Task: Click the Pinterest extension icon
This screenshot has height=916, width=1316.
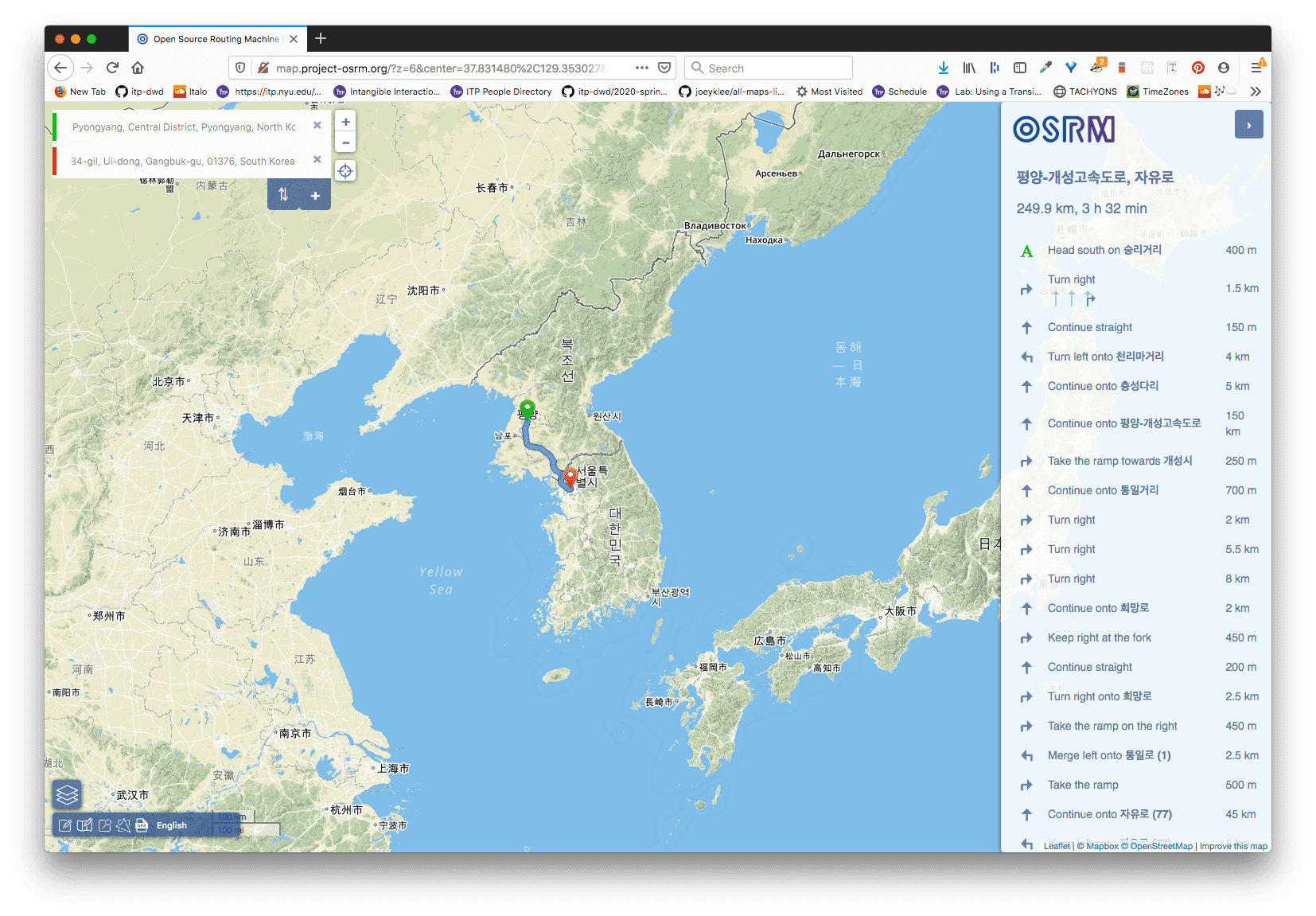Action: pyautogui.click(x=1197, y=68)
